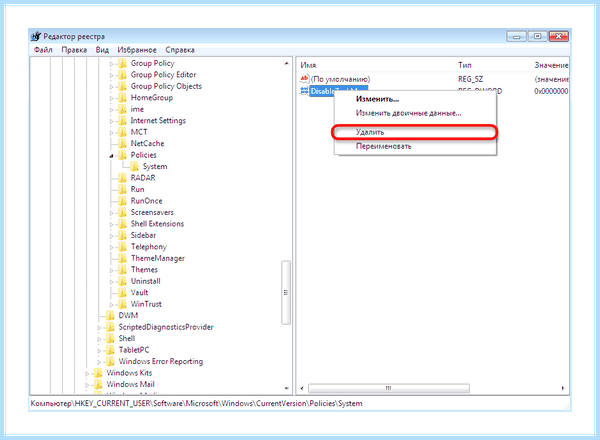Image resolution: width=600 pixels, height=440 pixels.
Task: Expand the Windows Error Reporting key
Action: click(99, 362)
